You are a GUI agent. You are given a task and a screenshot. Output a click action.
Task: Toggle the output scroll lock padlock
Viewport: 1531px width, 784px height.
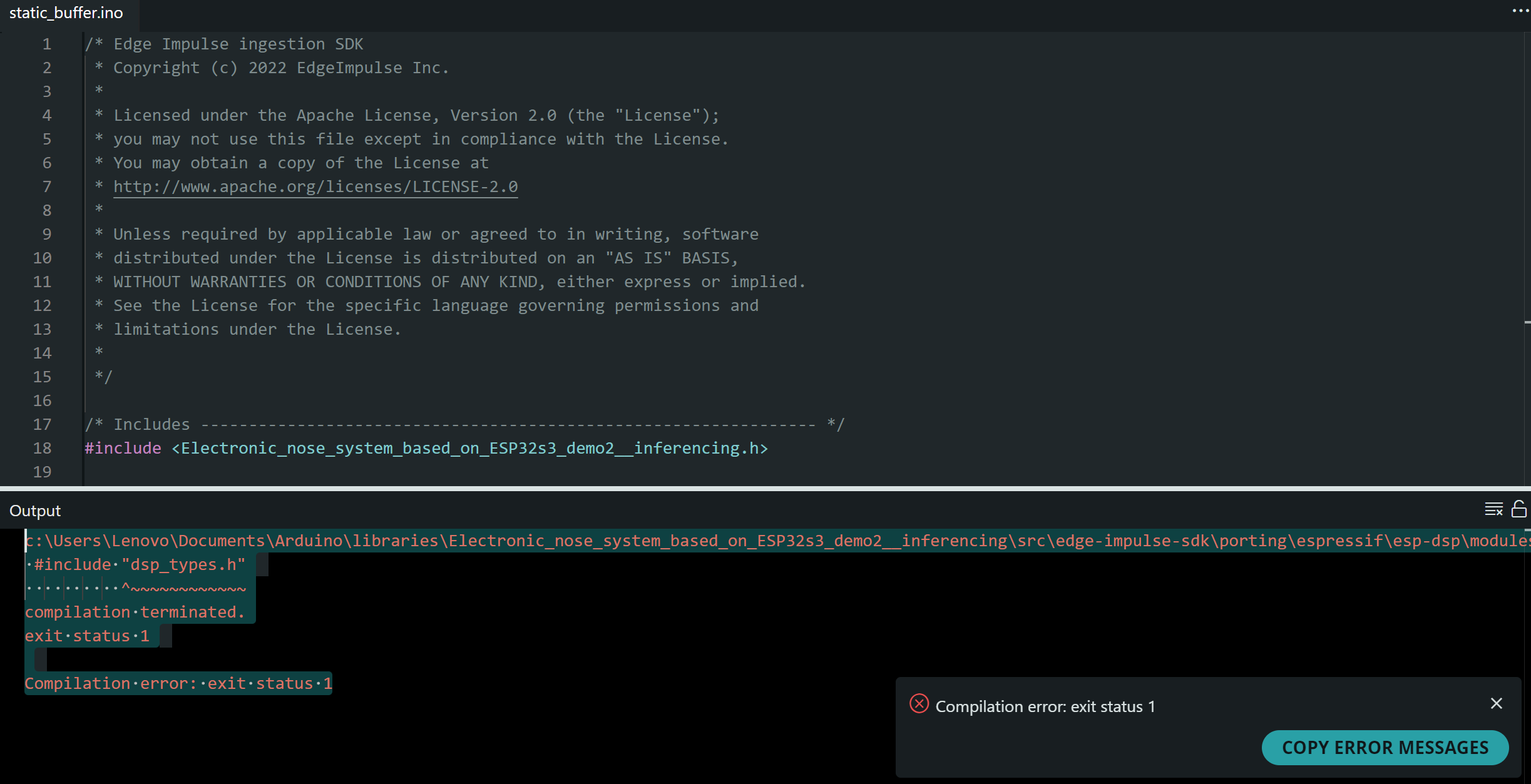pos(1518,509)
